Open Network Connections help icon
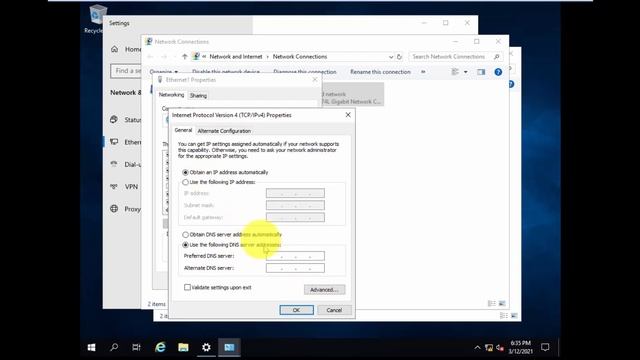The width and height of the screenshot is (640, 360). (x=498, y=72)
